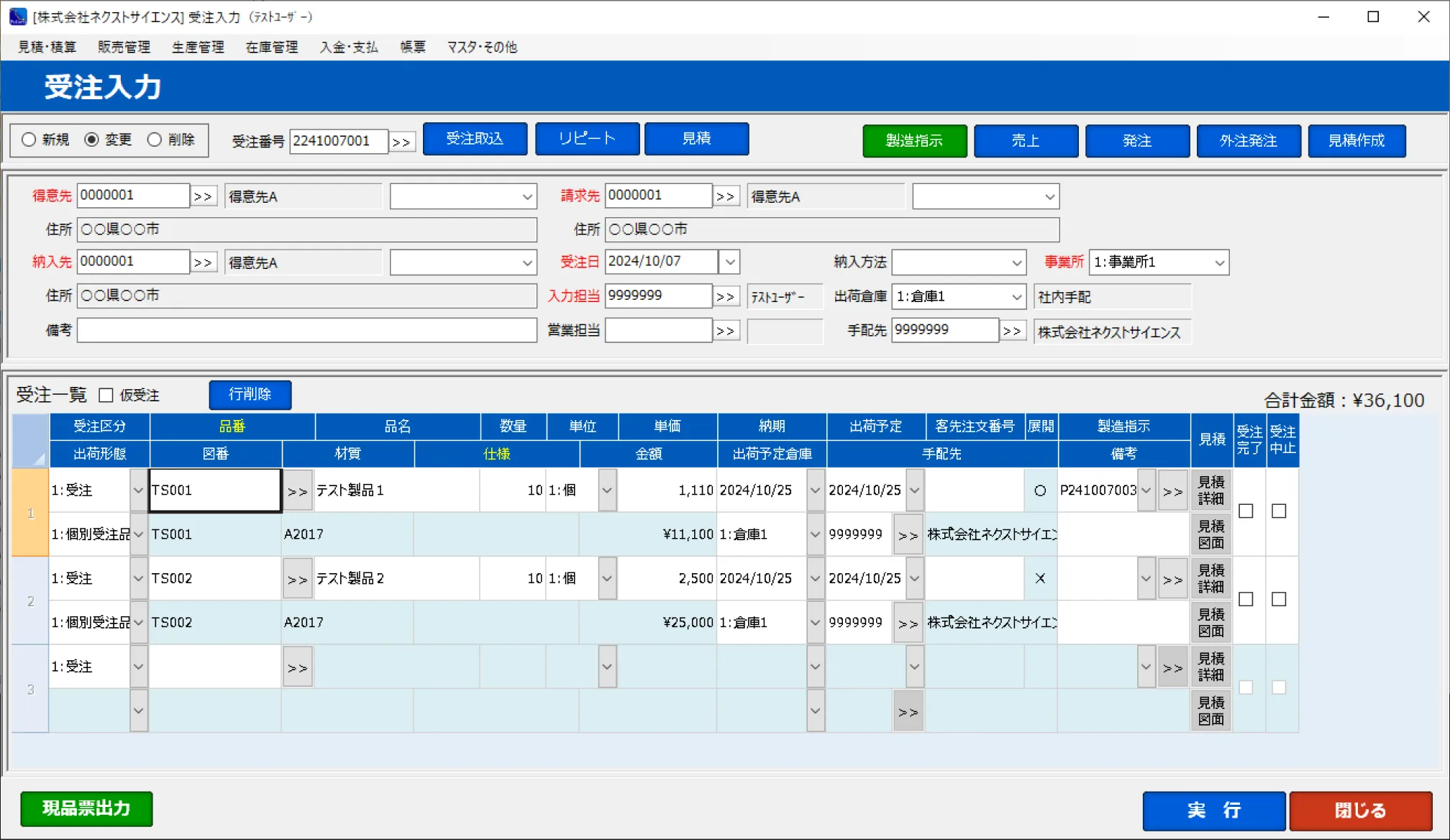Open 見積詳細 for row 2
The image size is (1450, 840).
(x=1211, y=579)
